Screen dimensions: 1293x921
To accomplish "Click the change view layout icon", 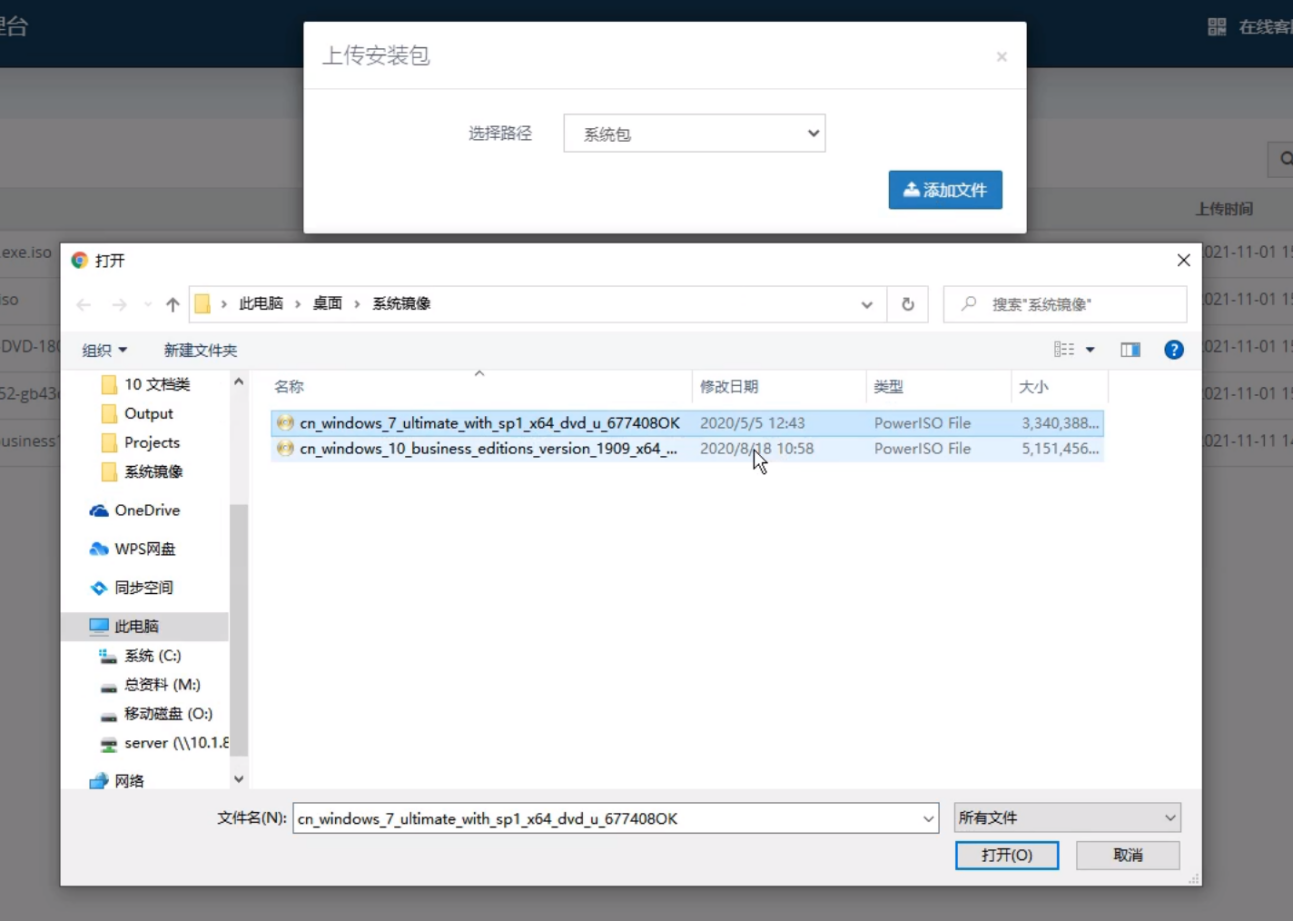I will [1065, 349].
